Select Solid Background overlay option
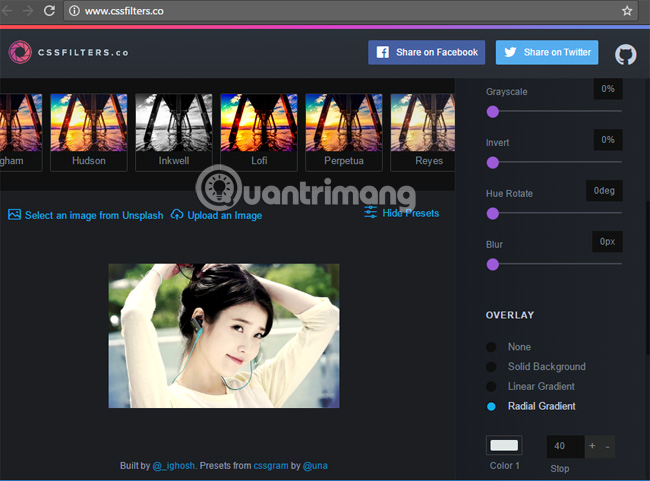 [491, 367]
